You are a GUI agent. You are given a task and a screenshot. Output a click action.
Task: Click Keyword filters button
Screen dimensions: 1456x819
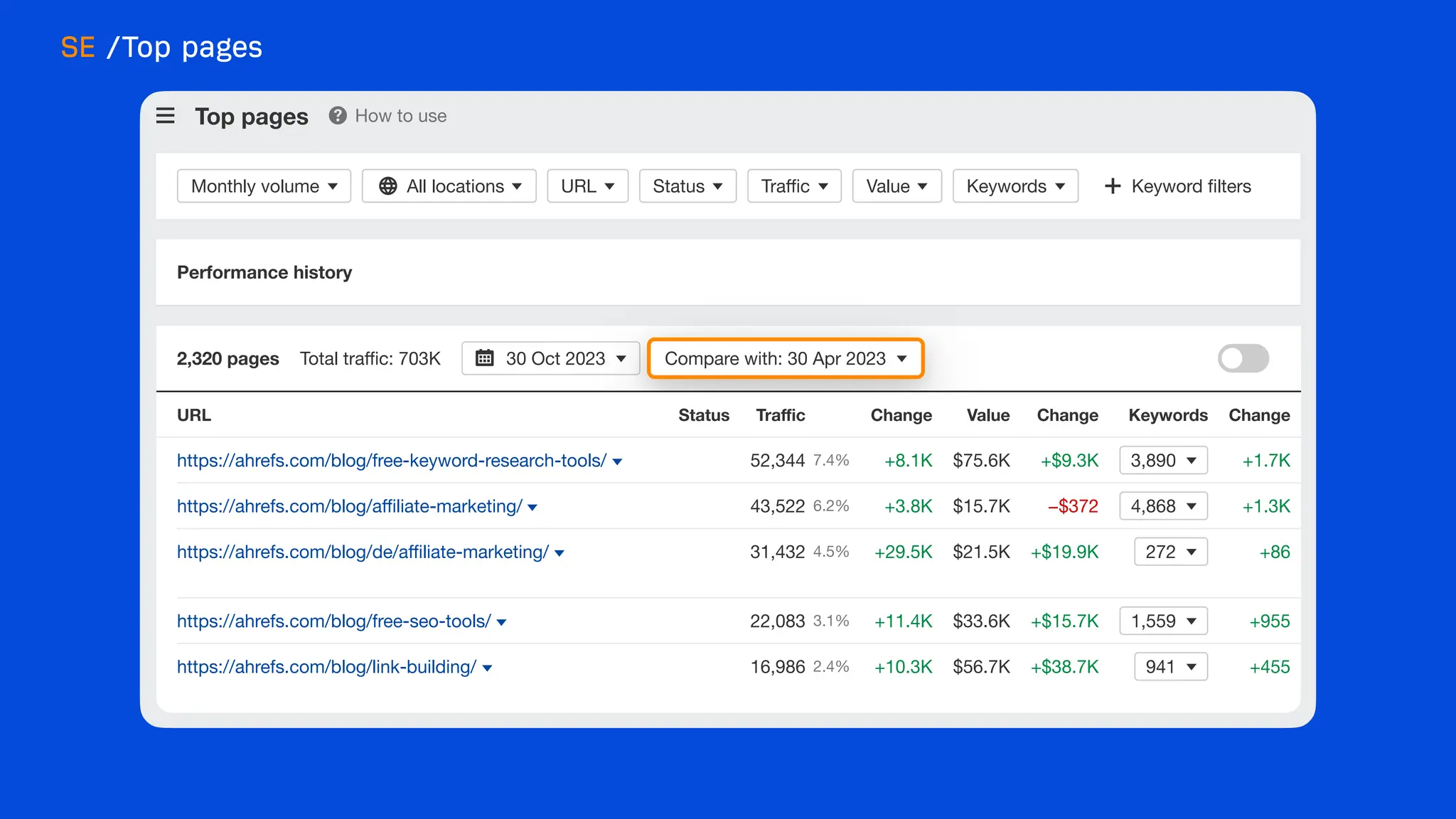1177,186
